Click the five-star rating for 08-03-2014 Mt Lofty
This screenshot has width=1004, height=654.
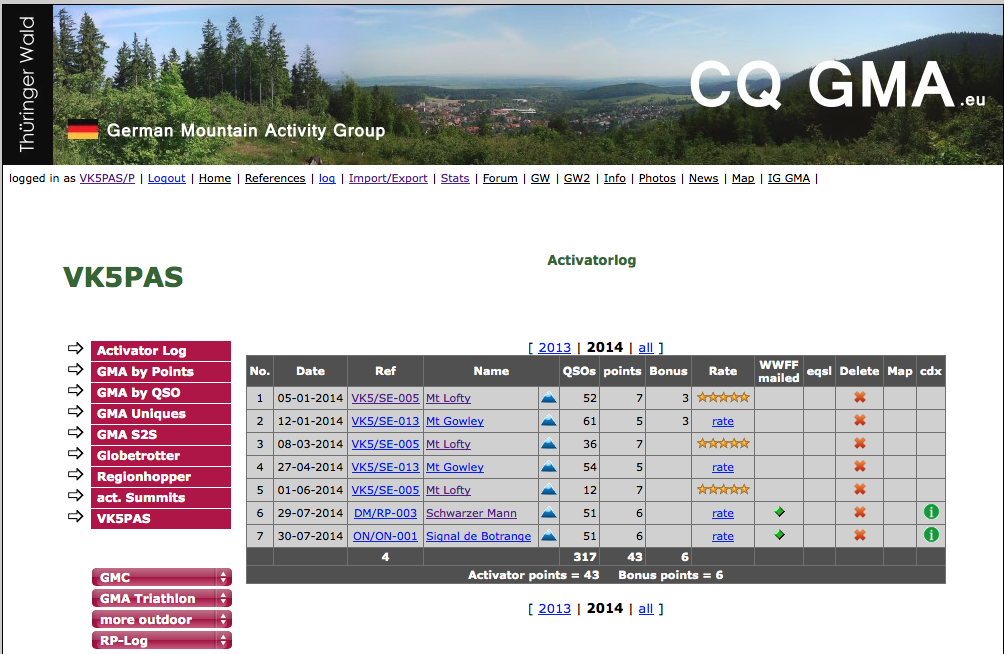(x=723, y=444)
